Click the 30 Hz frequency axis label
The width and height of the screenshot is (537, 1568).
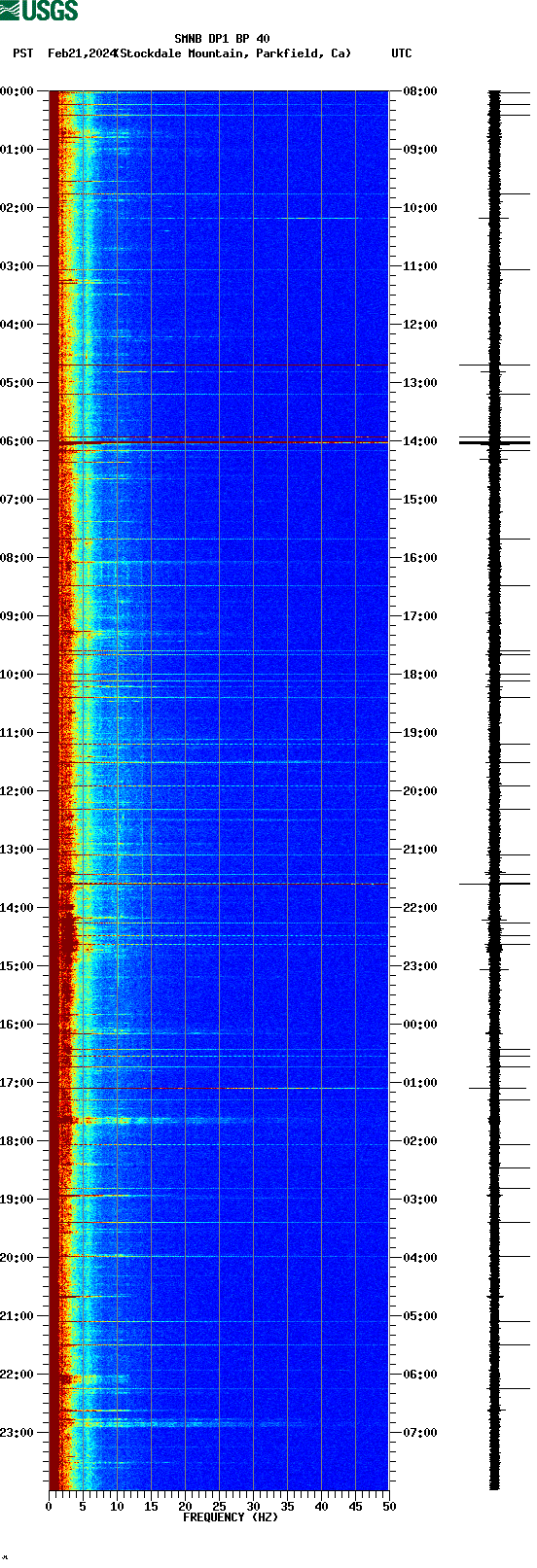pos(253,1506)
